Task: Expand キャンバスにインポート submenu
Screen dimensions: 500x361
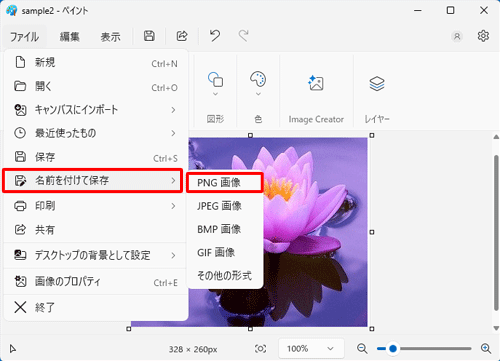Action: 96,110
